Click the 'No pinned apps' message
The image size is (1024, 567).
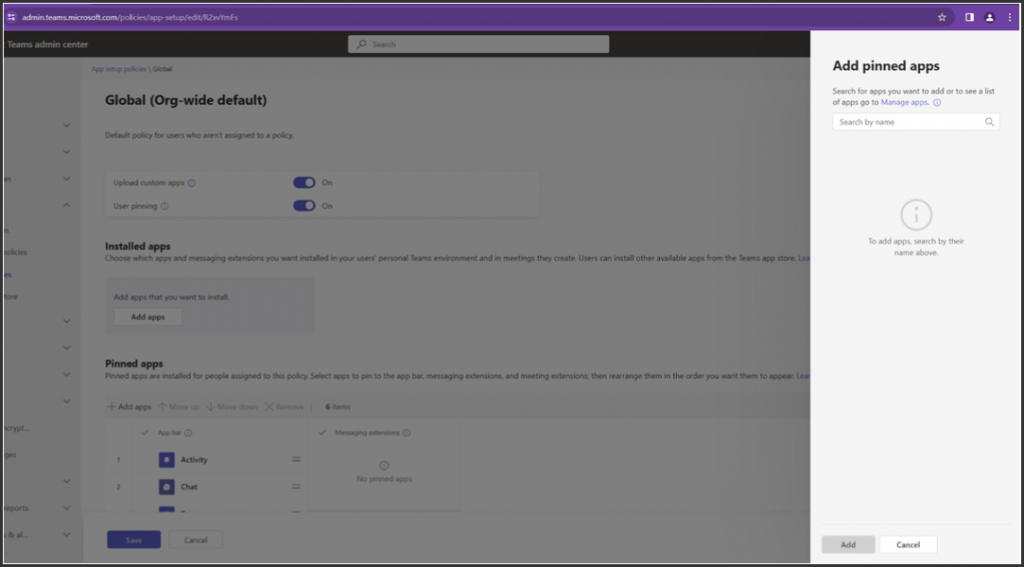click(x=384, y=479)
